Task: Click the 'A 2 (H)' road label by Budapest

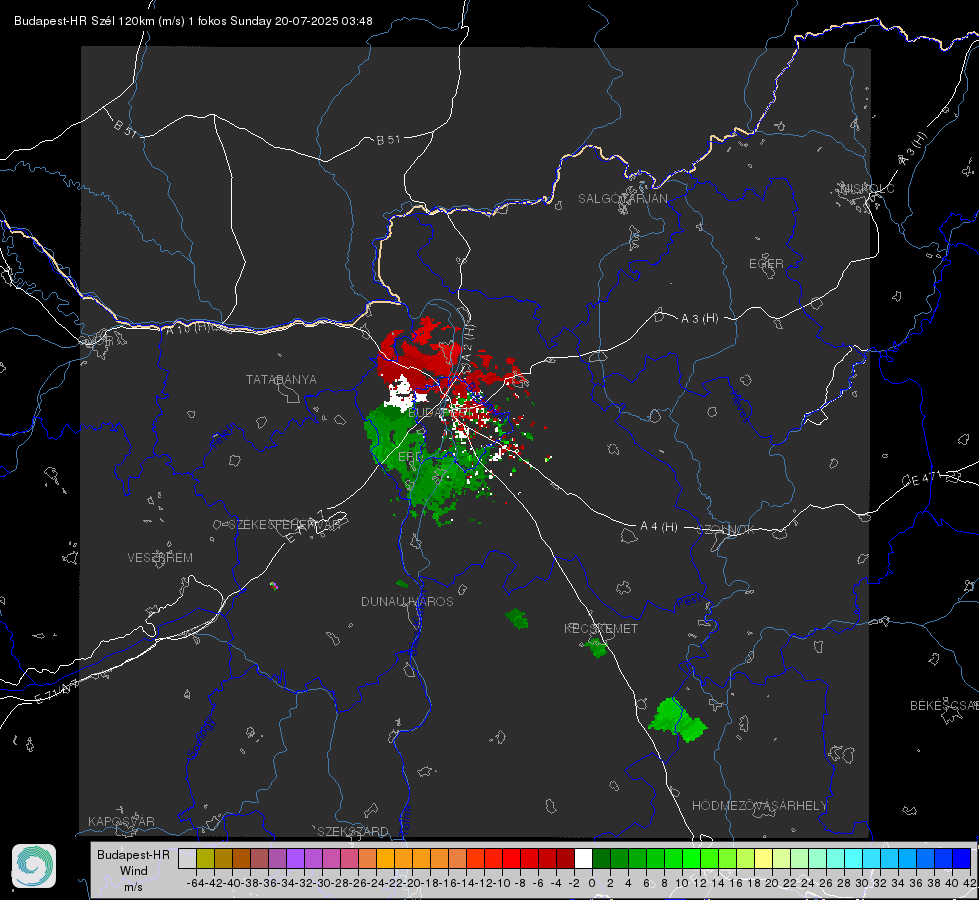Action: click(x=468, y=342)
